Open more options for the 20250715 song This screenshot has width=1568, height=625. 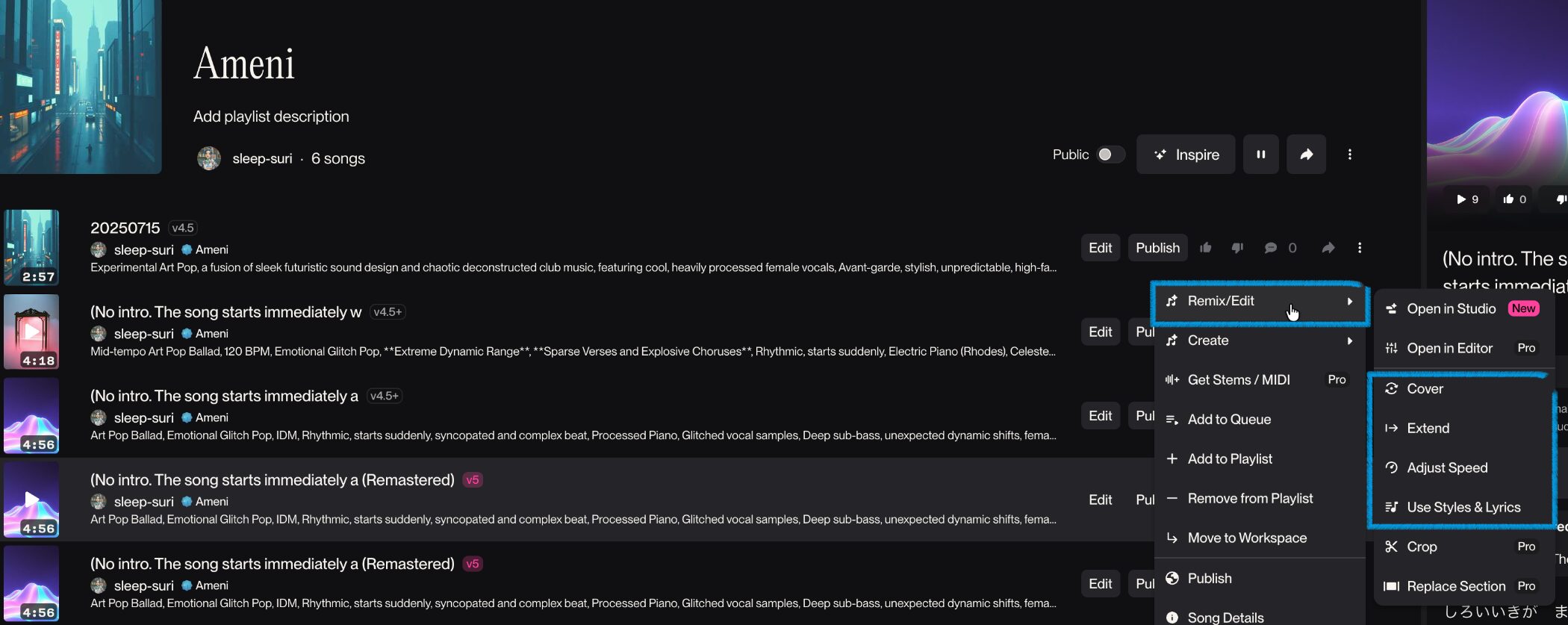pyautogui.click(x=1359, y=248)
